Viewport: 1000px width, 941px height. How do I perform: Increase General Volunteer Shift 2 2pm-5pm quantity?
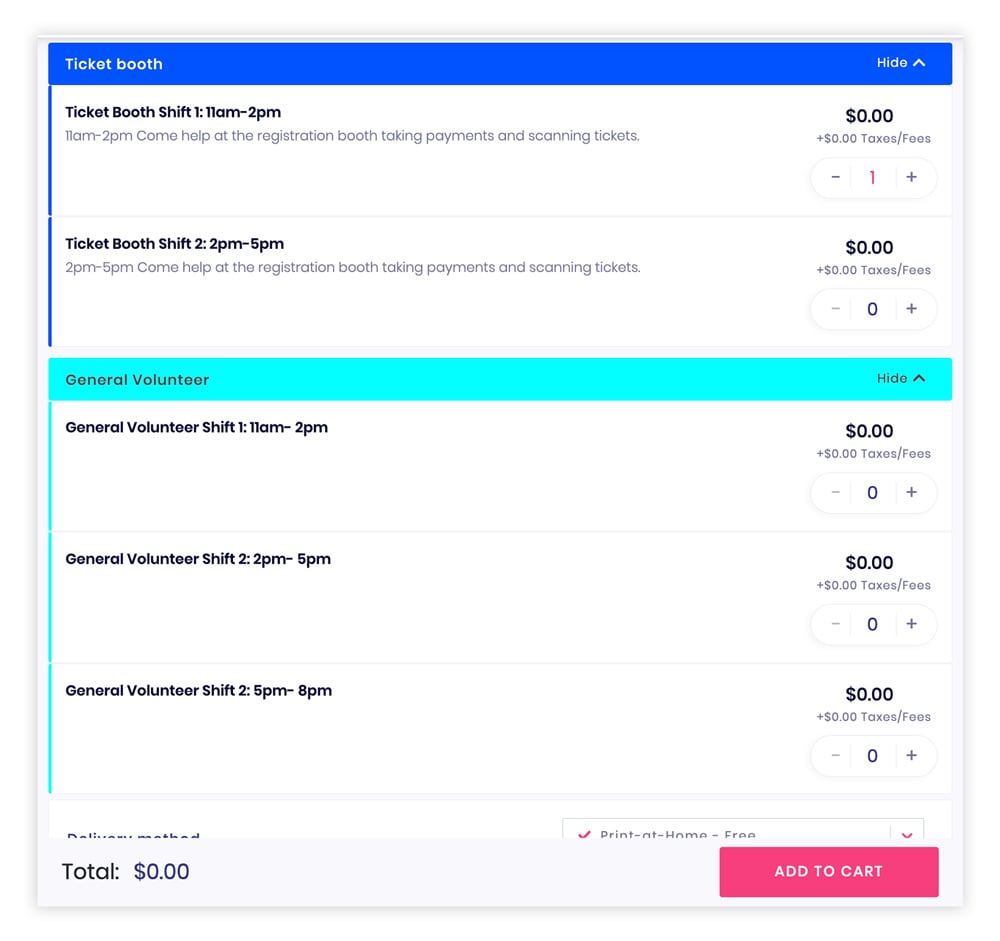[911, 624]
